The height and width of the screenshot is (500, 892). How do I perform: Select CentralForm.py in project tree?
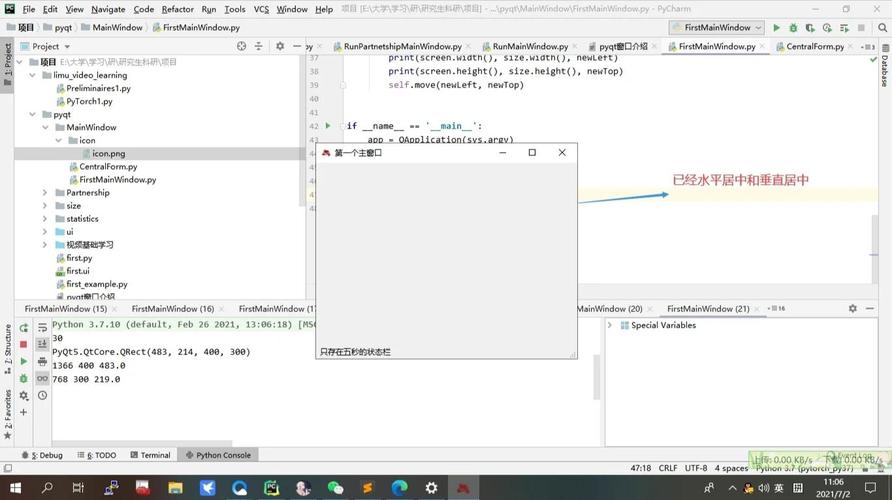pyautogui.click(x=108, y=167)
